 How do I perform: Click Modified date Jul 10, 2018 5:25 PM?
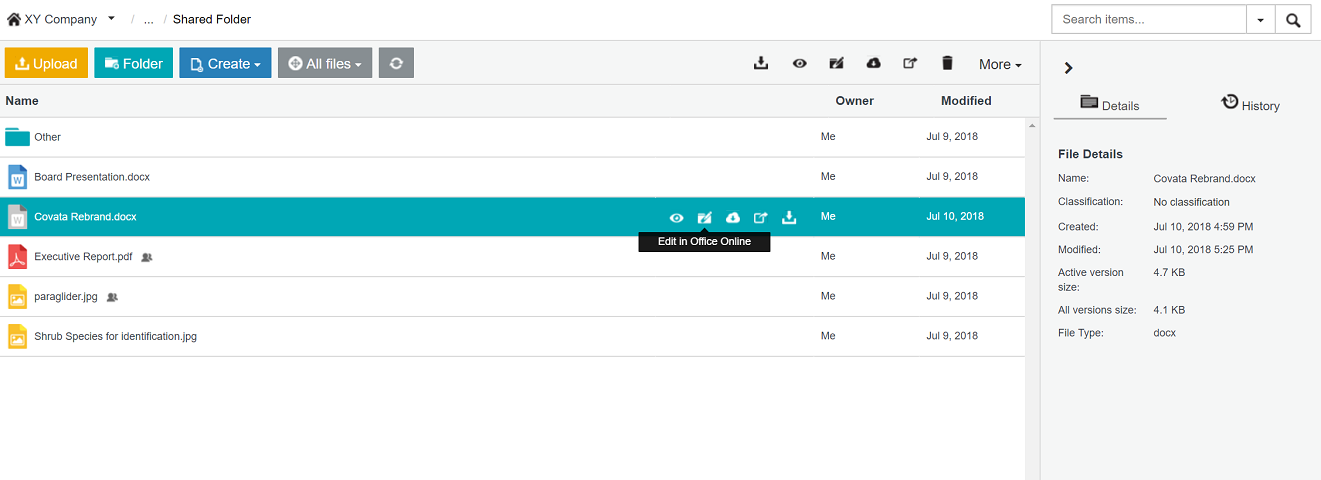1203,250
